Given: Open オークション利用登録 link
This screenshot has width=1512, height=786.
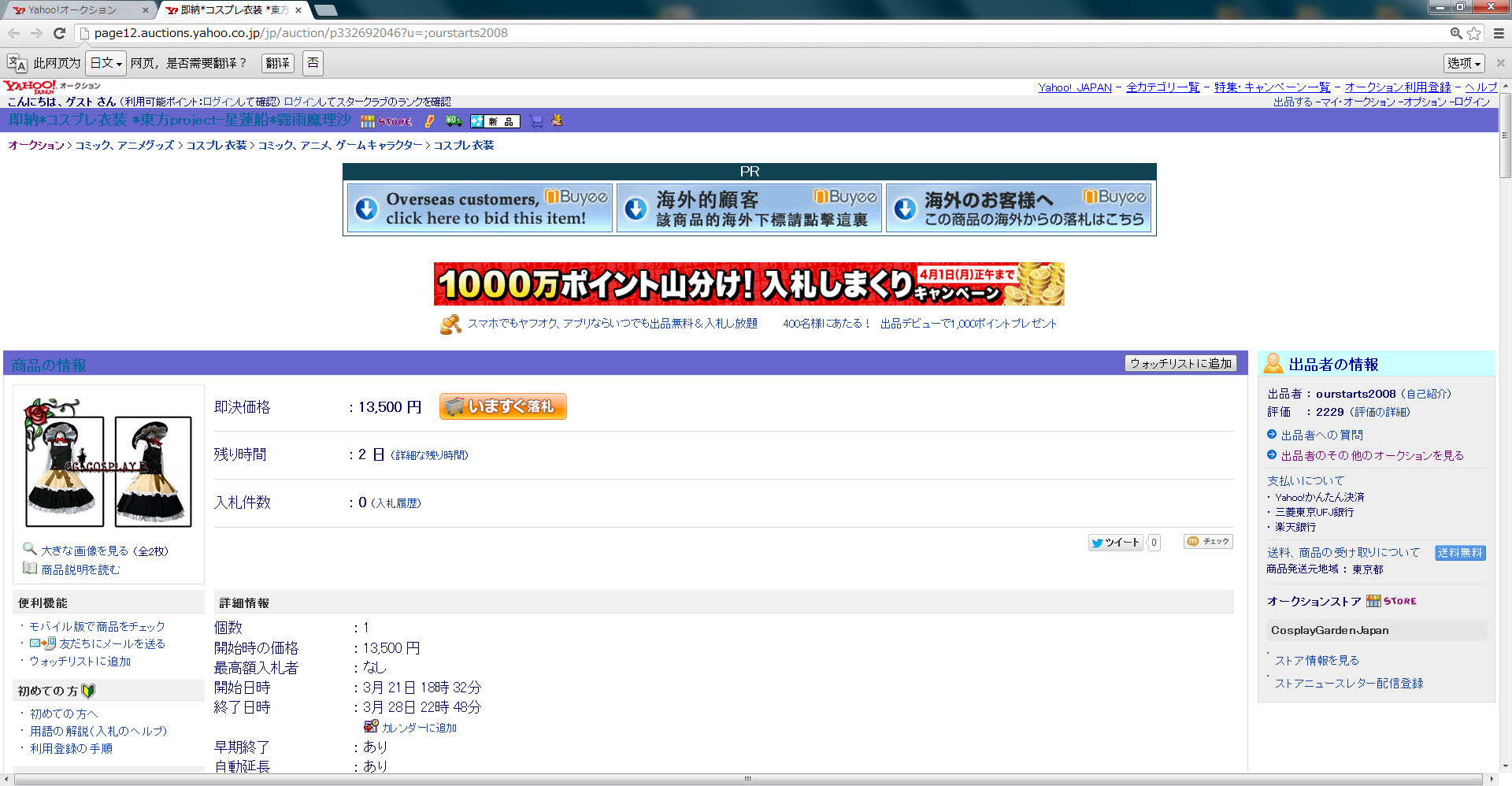Looking at the screenshot, I should tap(1398, 87).
